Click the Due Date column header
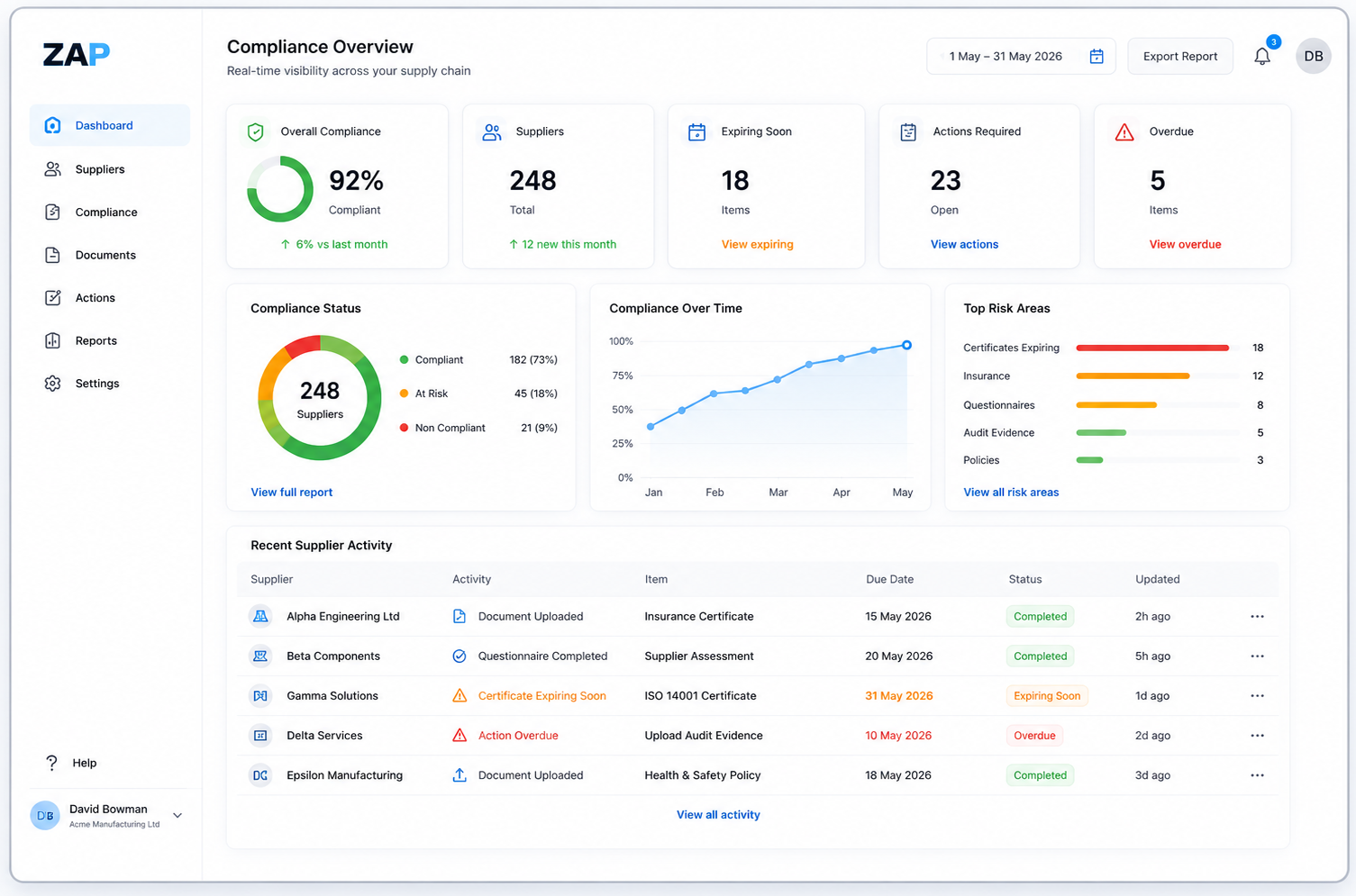Image resolution: width=1356 pixels, height=896 pixels. point(889,579)
